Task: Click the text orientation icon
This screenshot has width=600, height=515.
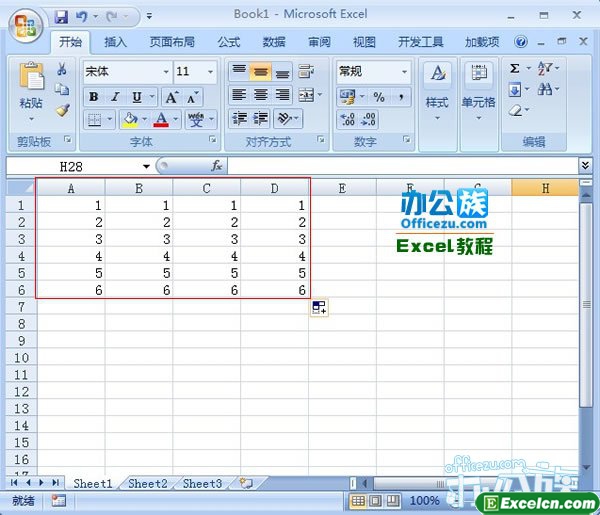Action: click(285, 118)
